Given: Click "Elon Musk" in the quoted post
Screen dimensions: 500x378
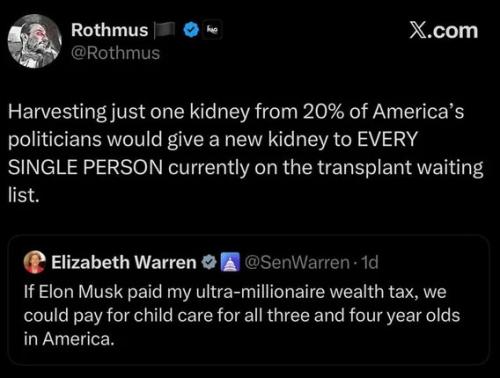Looking at the screenshot, I should [81, 292].
